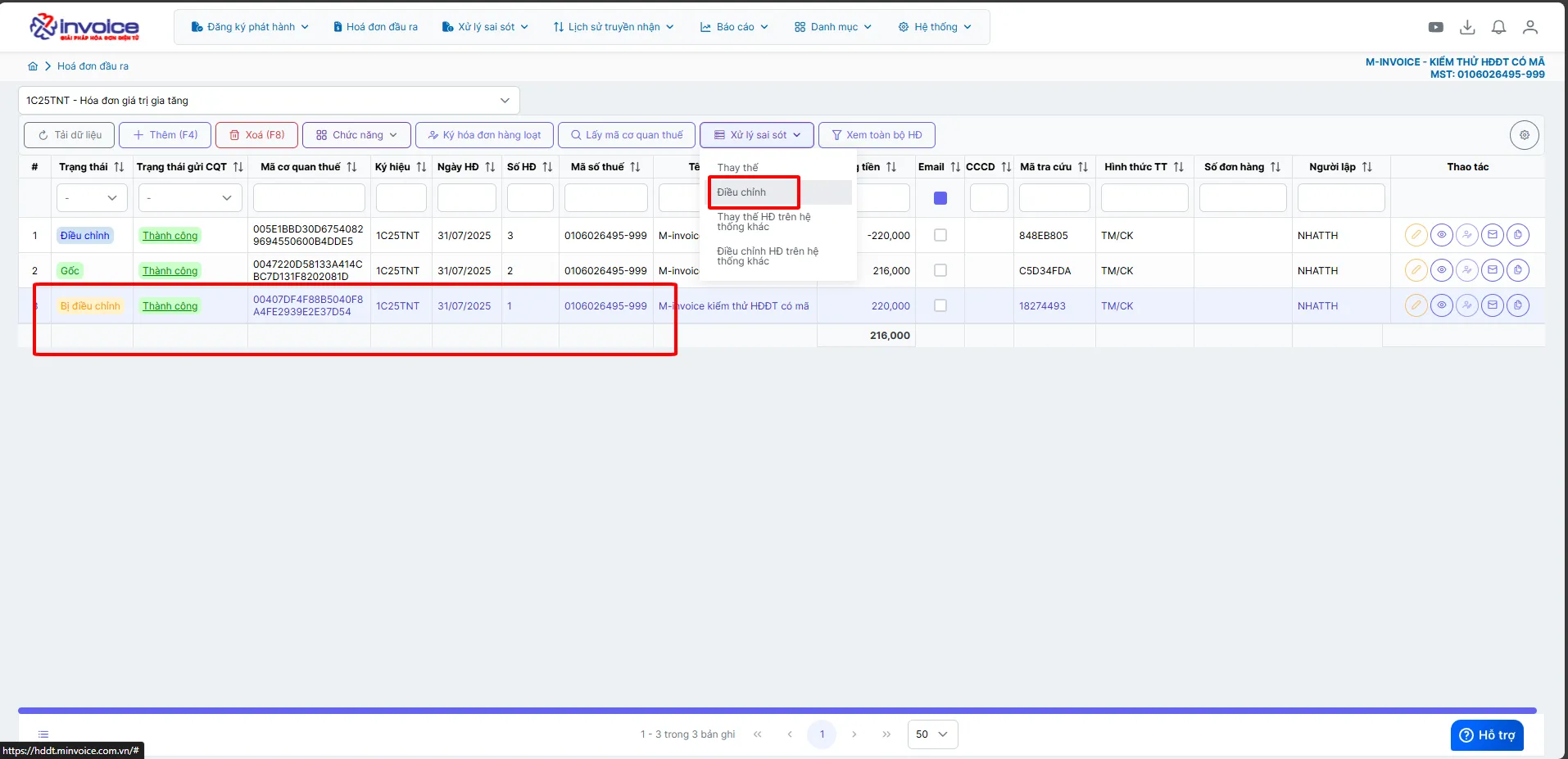Open the Trạng thái filter dropdown
Image resolution: width=1568 pixels, height=759 pixels.
(92, 198)
